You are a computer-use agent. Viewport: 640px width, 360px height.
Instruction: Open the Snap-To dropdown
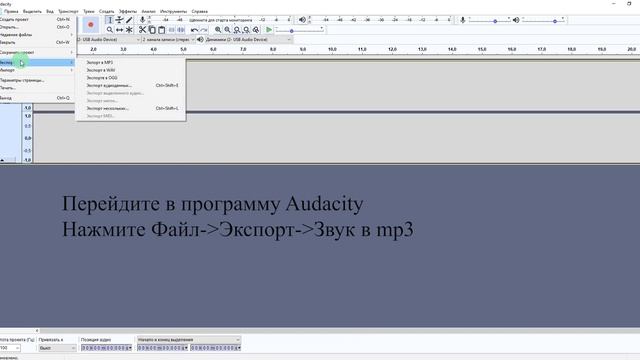(x=57, y=348)
